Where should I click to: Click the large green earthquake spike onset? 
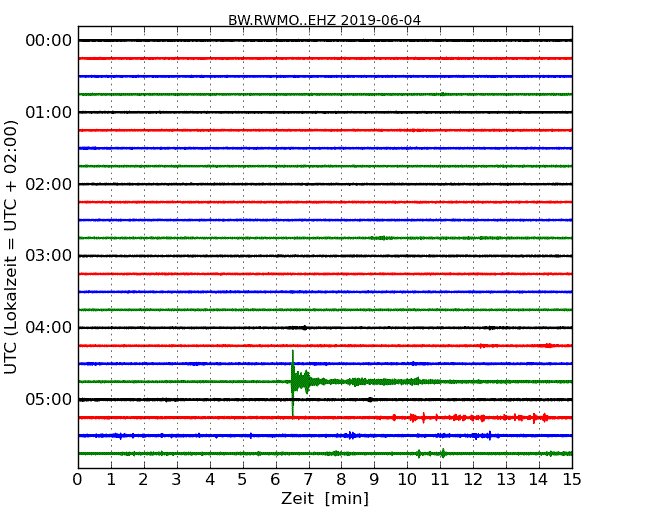click(293, 381)
